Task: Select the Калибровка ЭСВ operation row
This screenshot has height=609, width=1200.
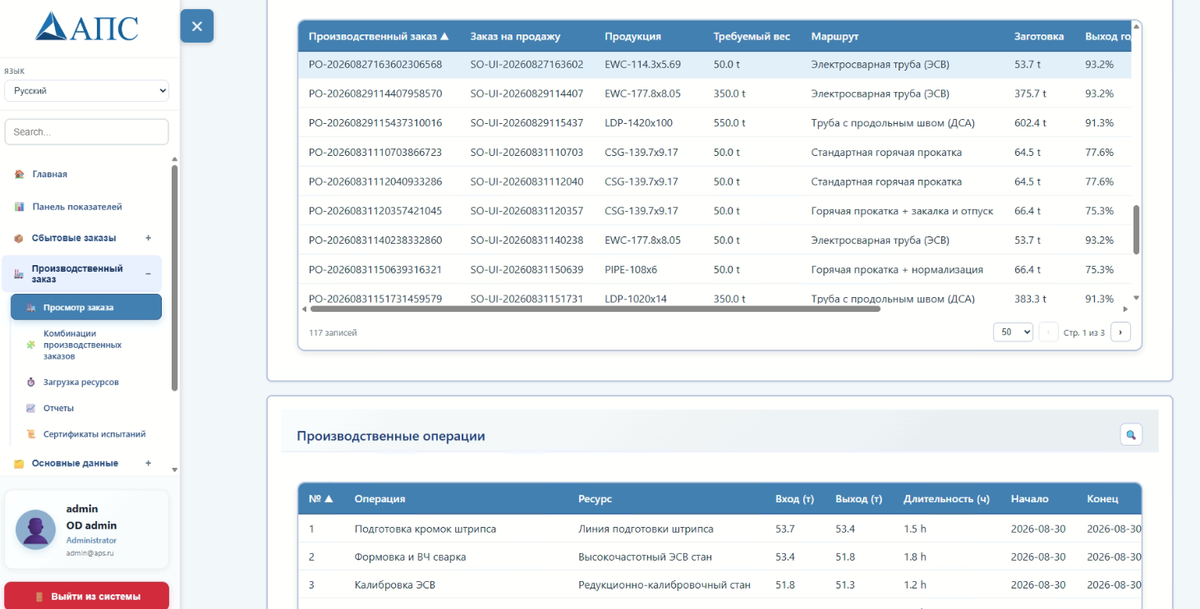Action: point(720,585)
